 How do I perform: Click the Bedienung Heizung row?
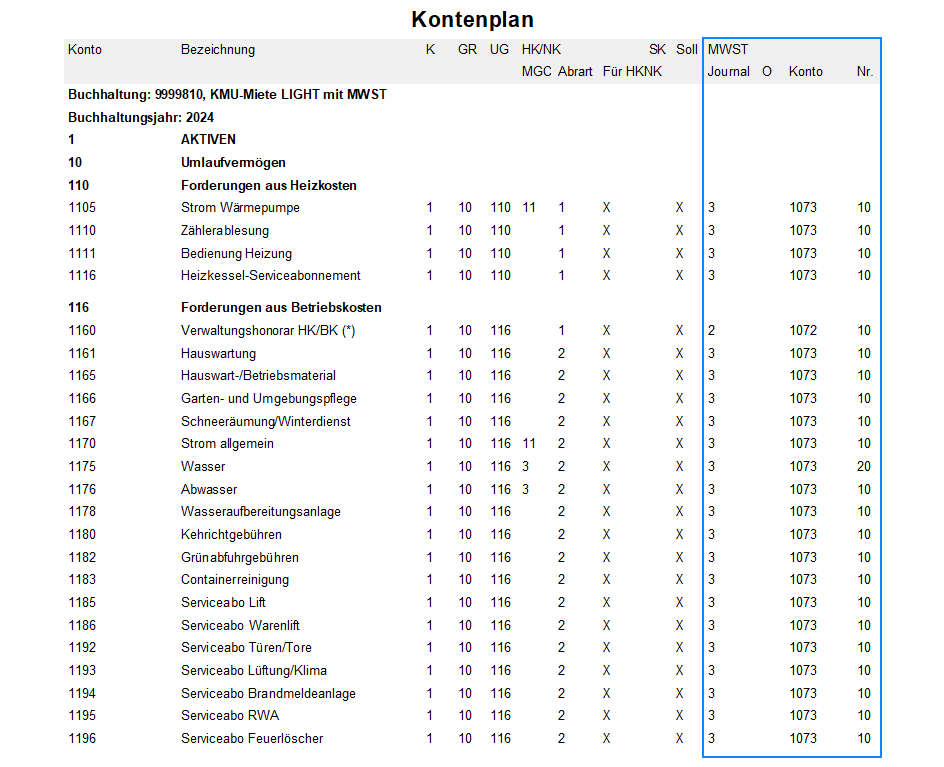point(236,253)
